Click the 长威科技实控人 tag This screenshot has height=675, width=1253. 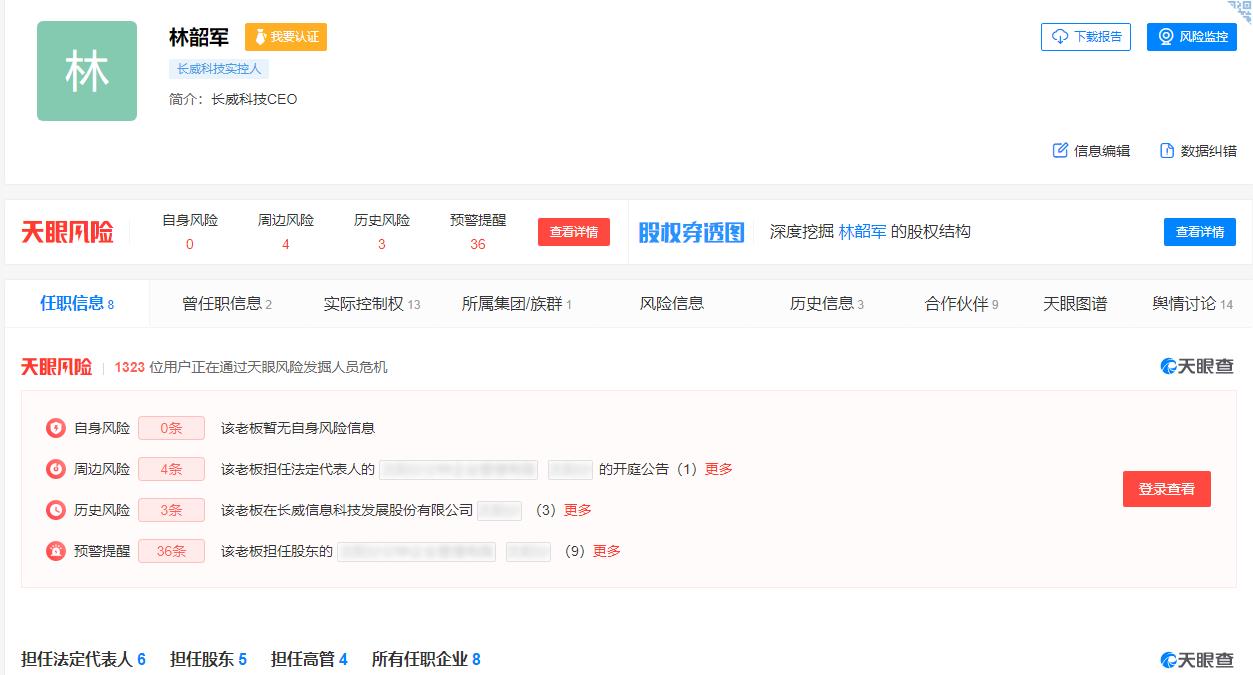tap(219, 69)
